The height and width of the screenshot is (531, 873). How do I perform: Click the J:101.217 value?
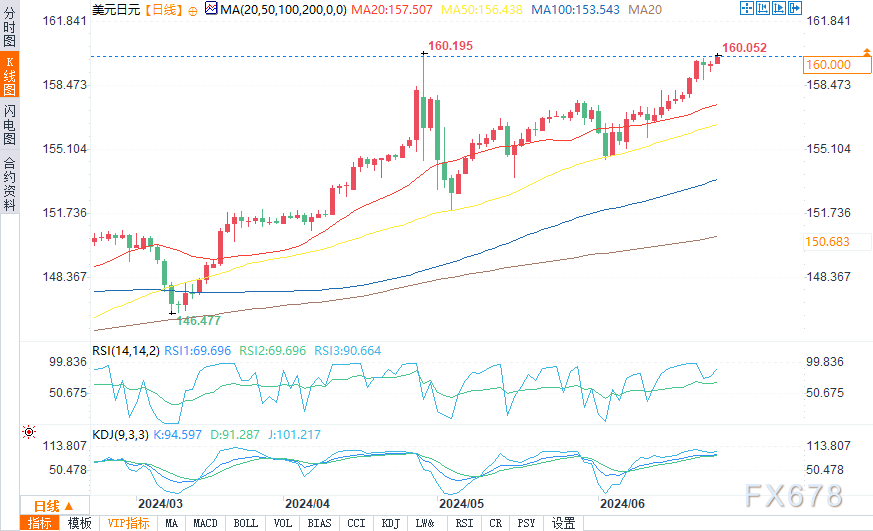(295, 435)
